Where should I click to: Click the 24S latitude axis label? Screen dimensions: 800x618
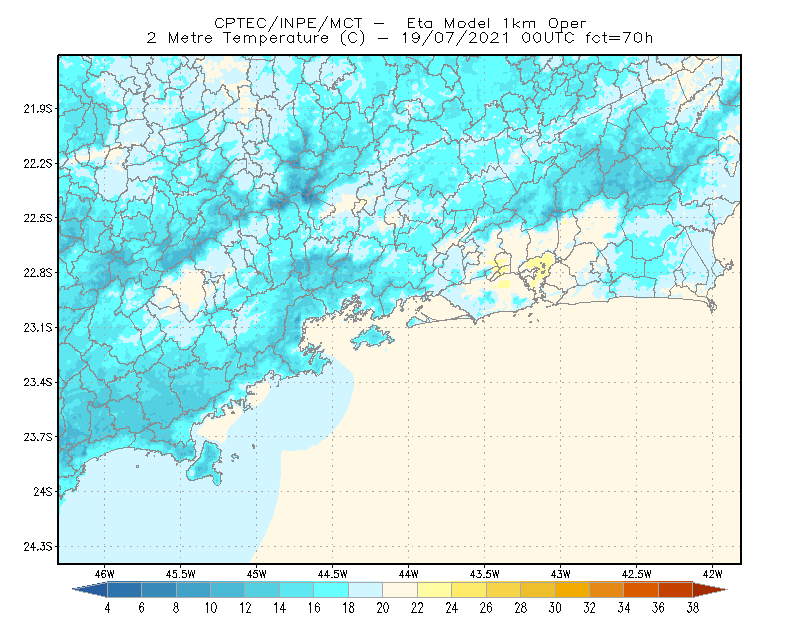point(43,491)
